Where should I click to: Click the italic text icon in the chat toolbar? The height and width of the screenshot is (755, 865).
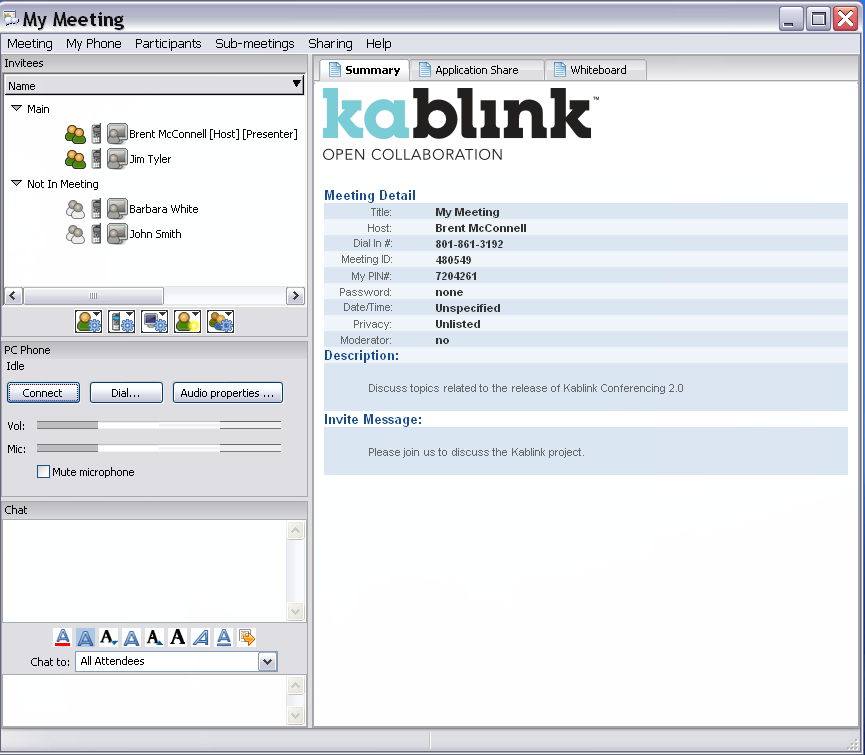[200, 637]
